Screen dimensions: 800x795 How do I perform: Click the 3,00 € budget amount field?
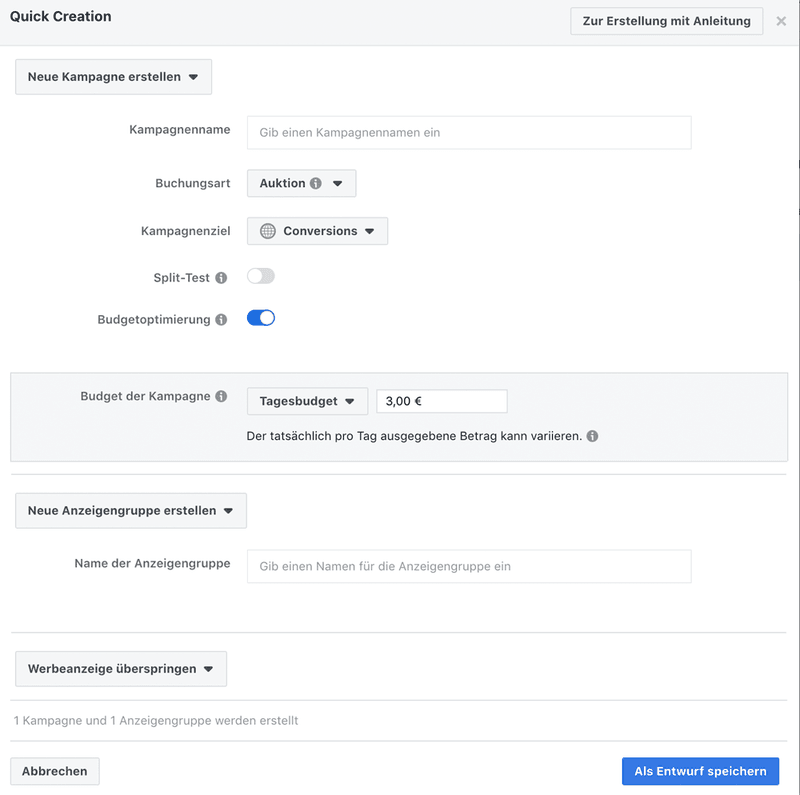[442, 401]
